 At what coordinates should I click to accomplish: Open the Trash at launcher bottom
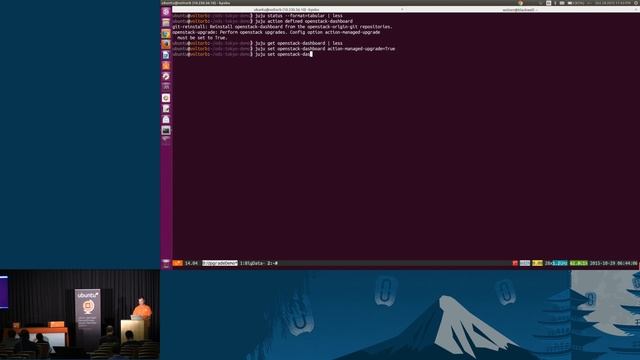point(166,264)
